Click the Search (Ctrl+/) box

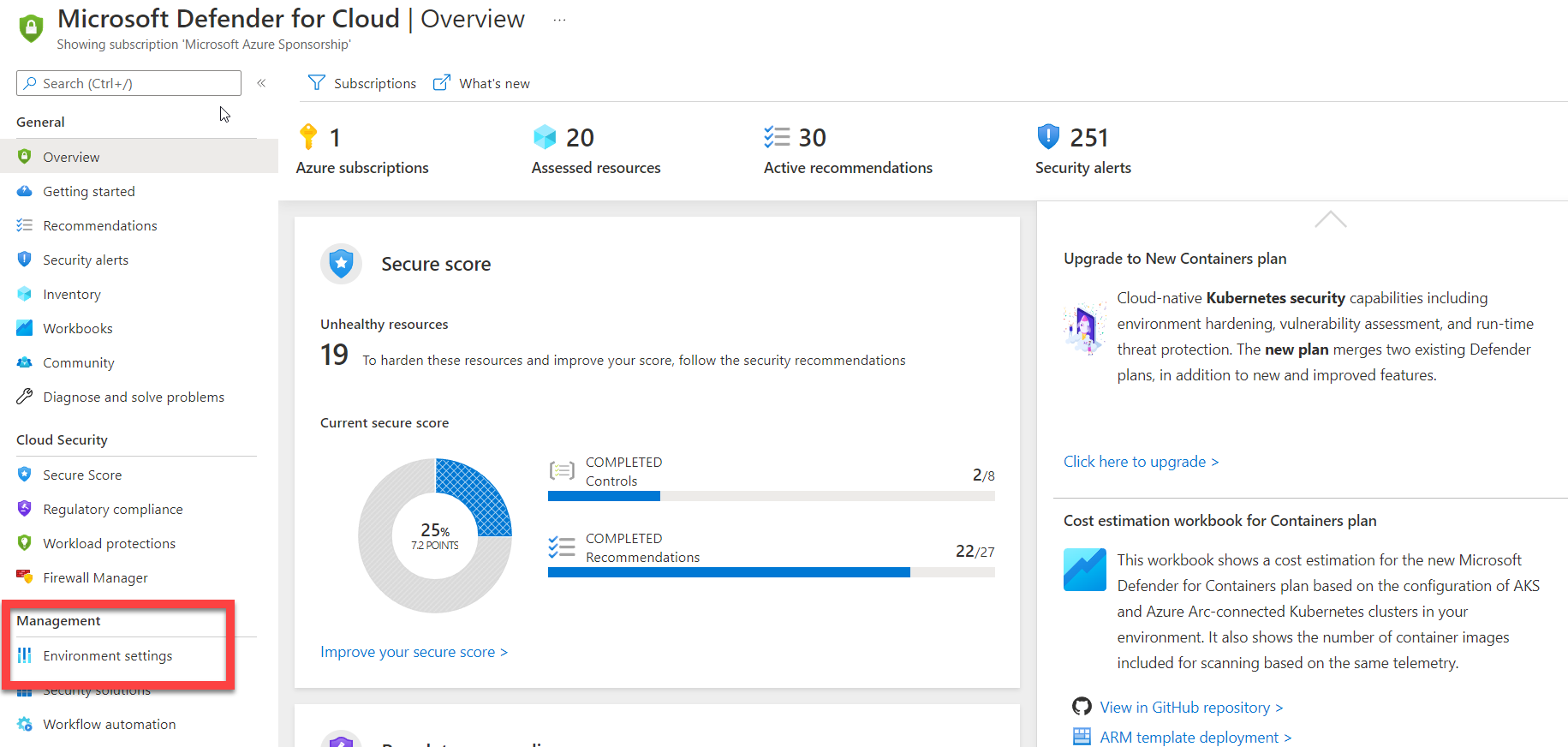click(128, 83)
